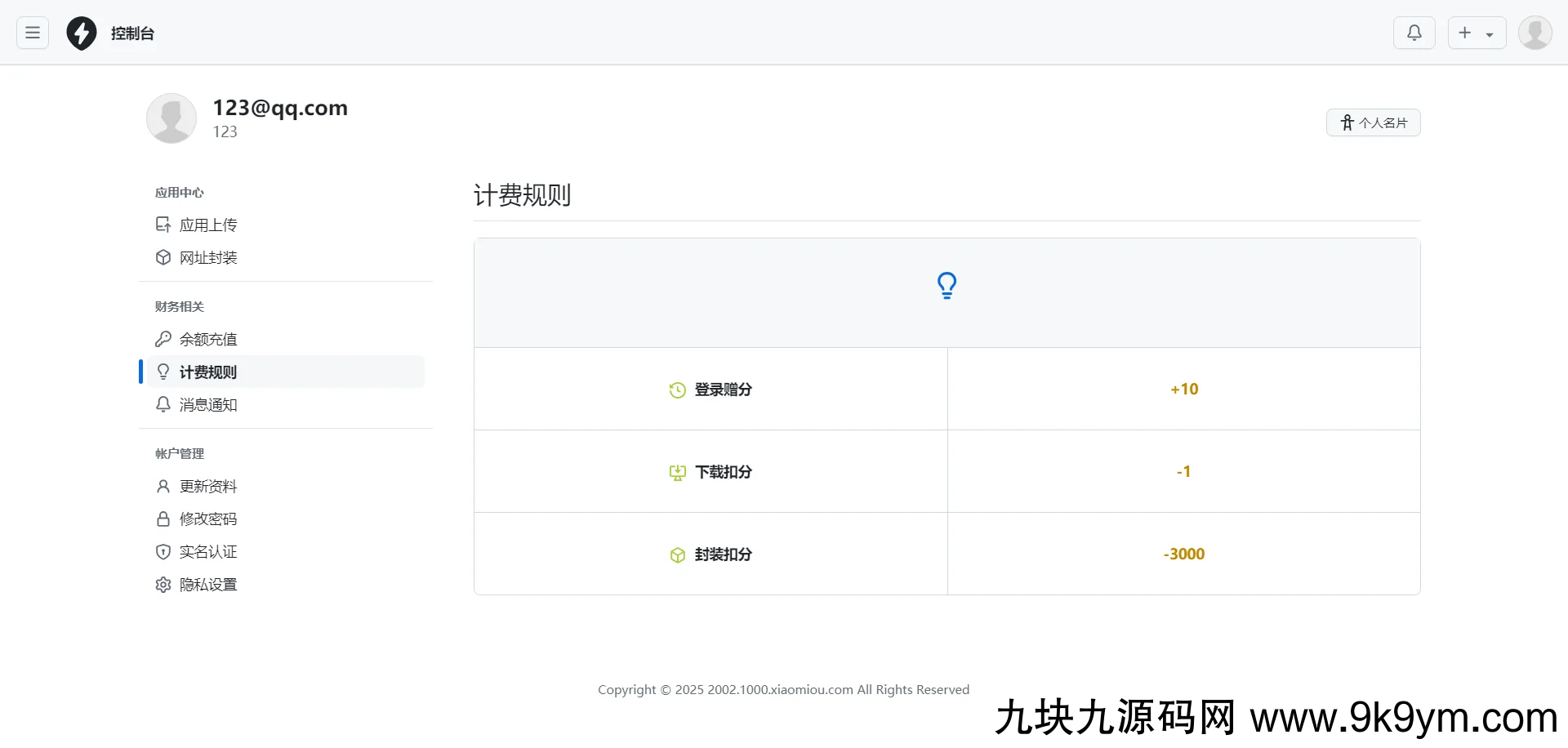Go to 修改密码 page
This screenshot has height=748, width=1568.
(x=207, y=519)
